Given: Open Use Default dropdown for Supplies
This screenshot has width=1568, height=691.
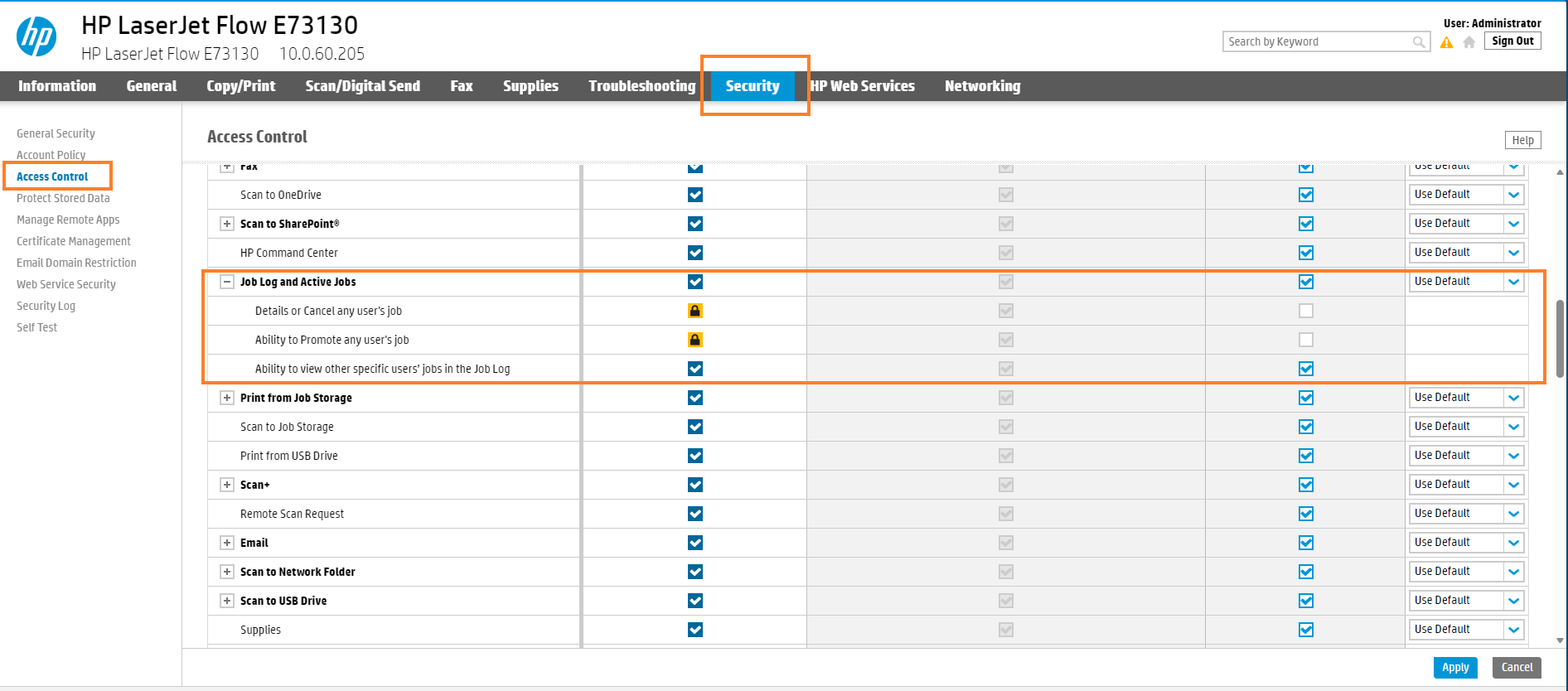Looking at the screenshot, I should point(1467,630).
